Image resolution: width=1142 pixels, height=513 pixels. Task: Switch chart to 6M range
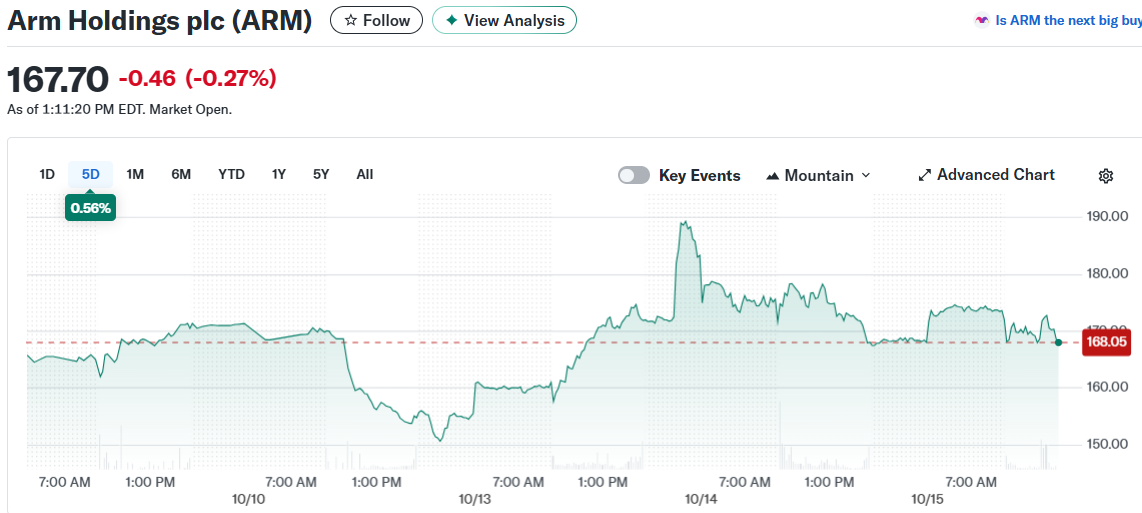click(x=181, y=174)
